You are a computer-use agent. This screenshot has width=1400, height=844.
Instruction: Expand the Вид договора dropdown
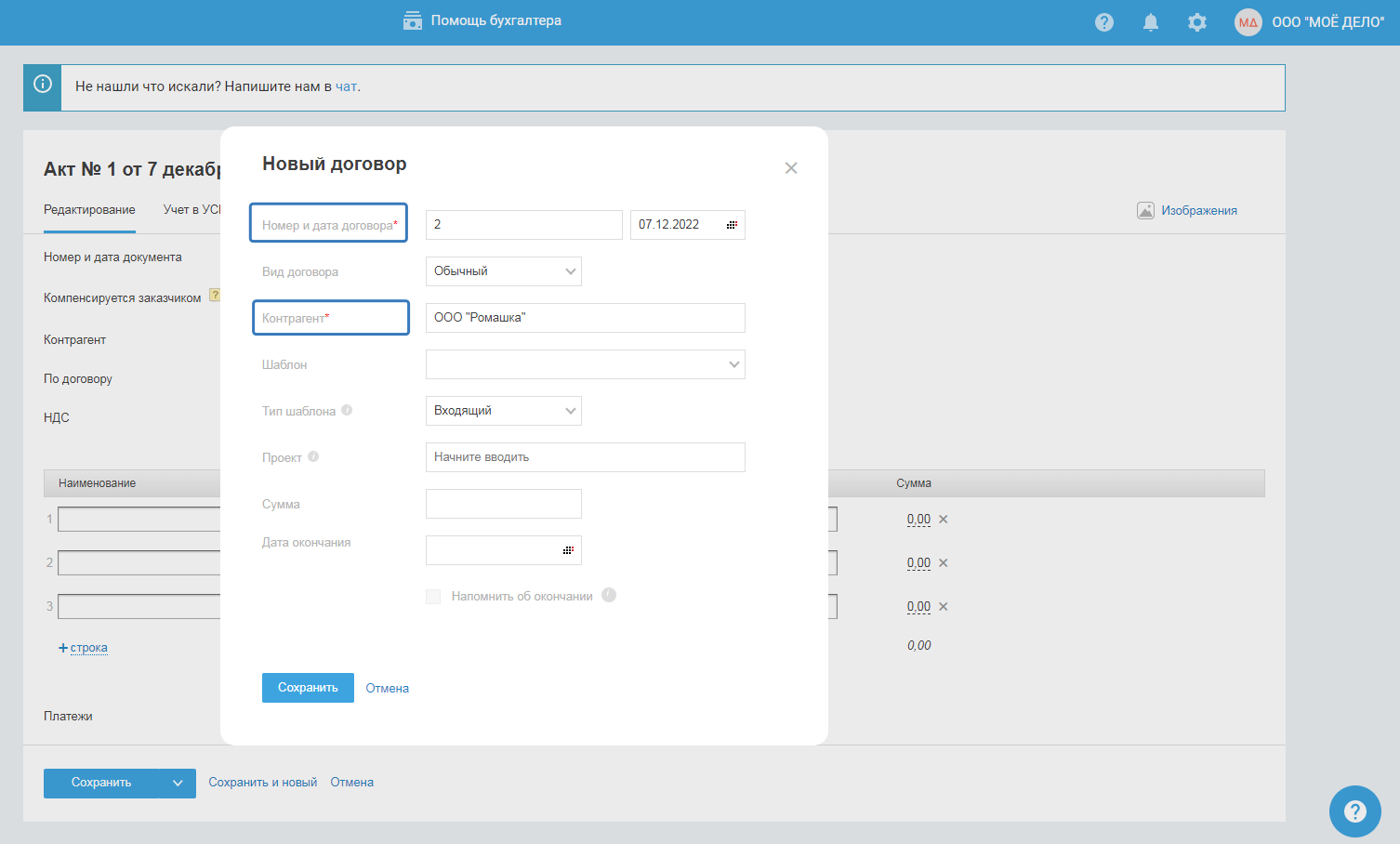tap(504, 271)
